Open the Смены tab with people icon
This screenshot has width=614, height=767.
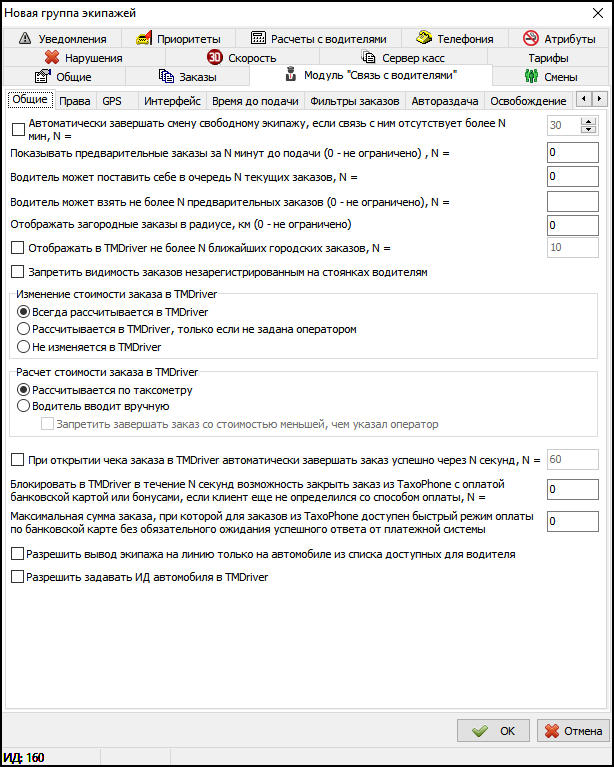coord(551,77)
